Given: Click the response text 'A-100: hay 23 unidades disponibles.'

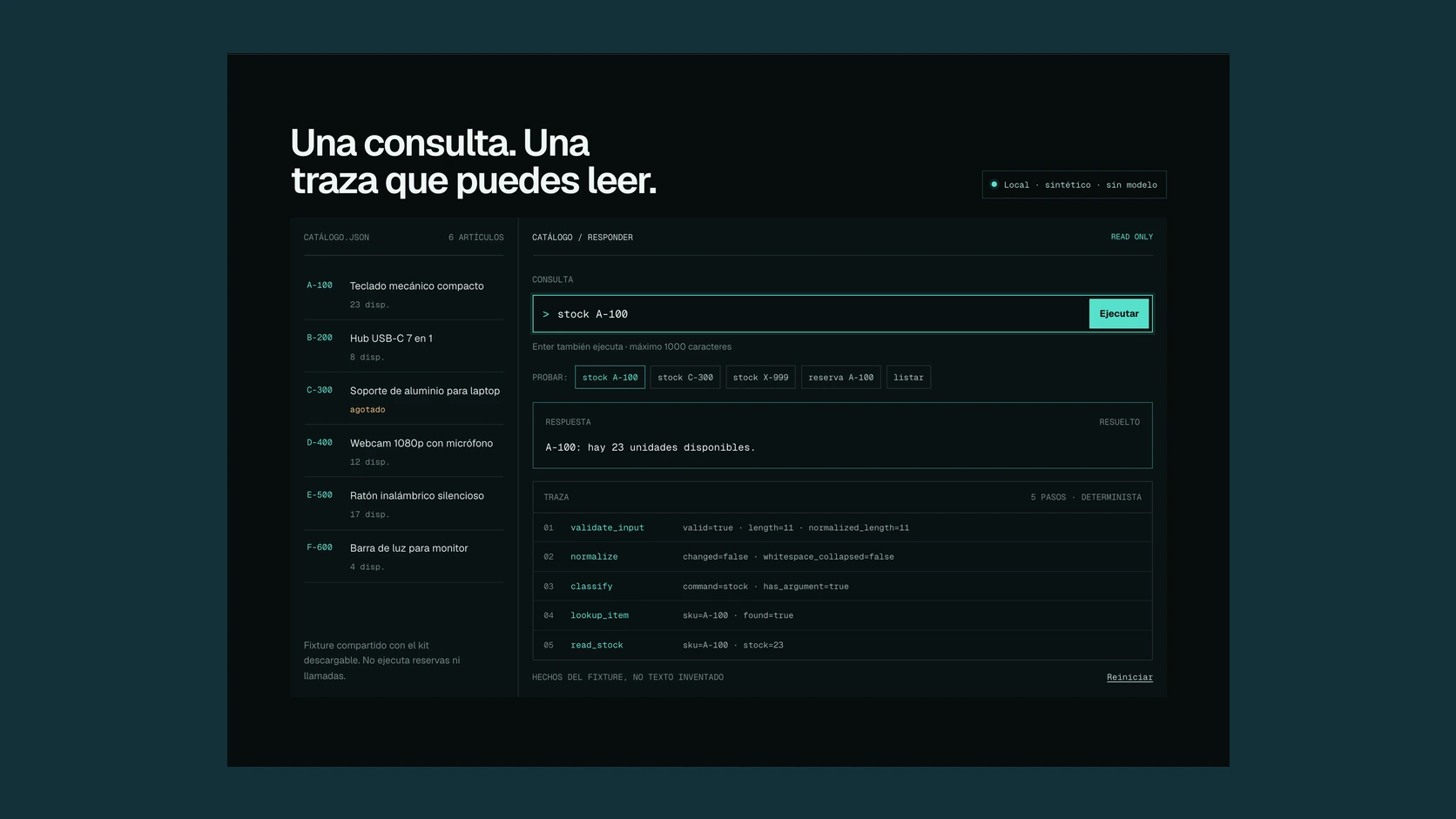Looking at the screenshot, I should (x=650, y=447).
